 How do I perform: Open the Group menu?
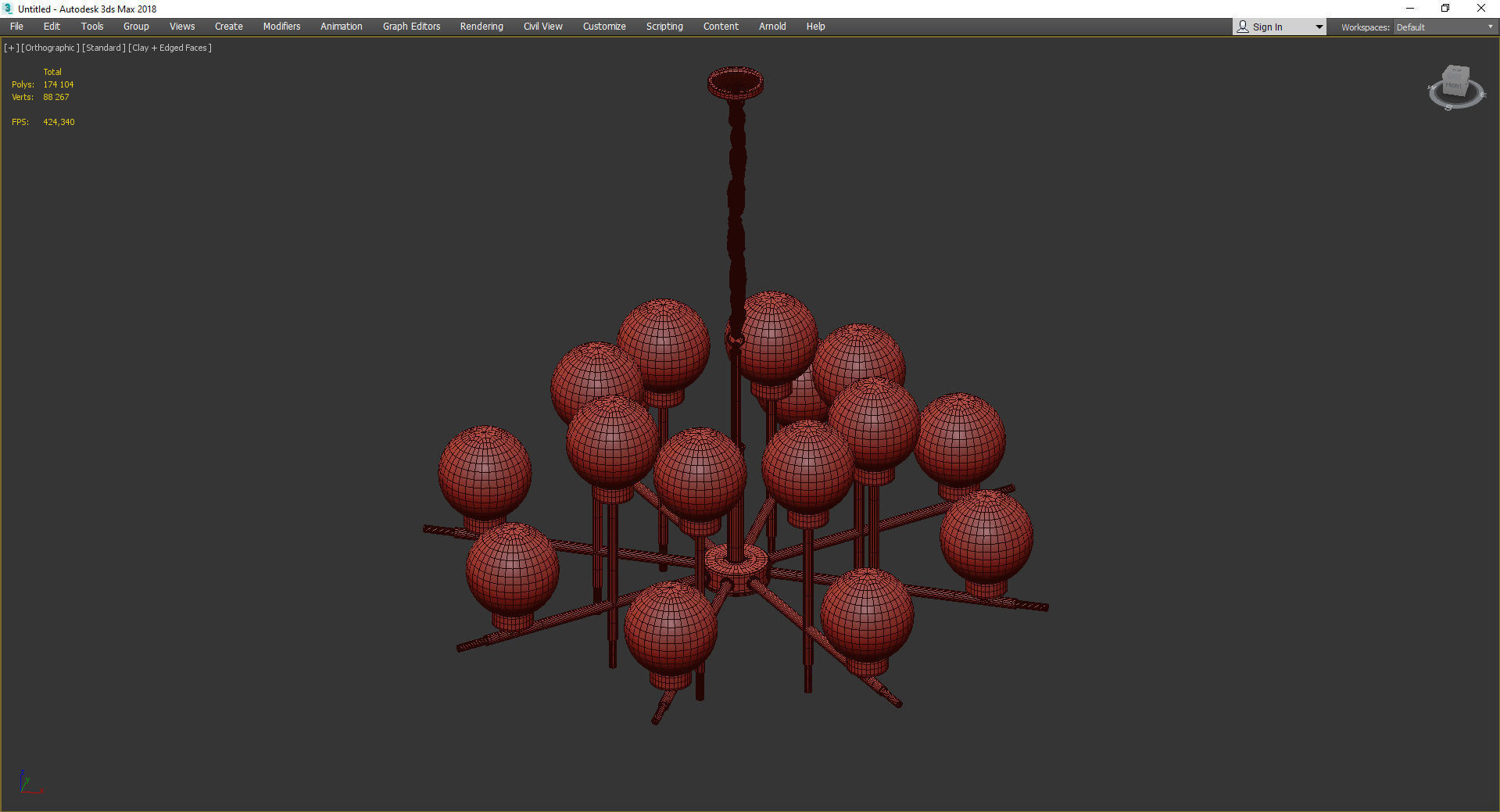point(136,27)
